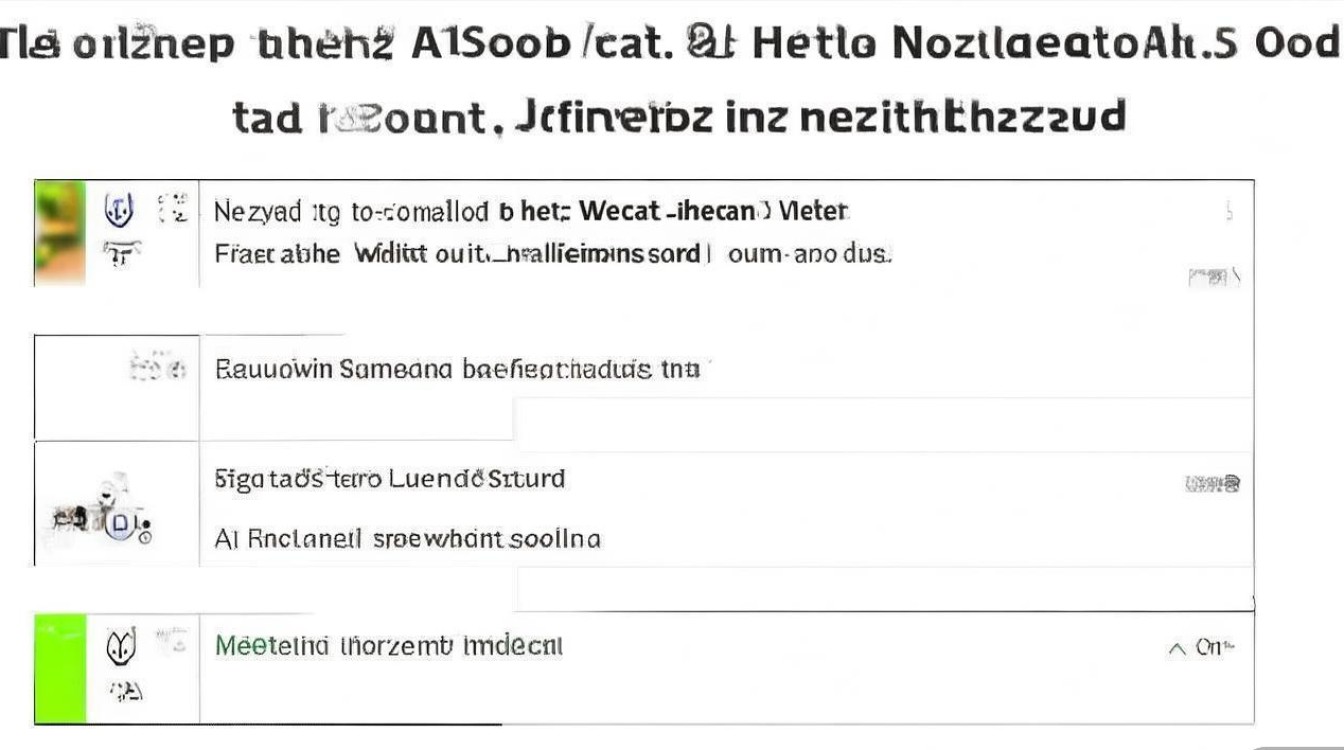Click the small icon at the right edge beside "Fraet abhe"
1344x750 pixels.
1213,277
